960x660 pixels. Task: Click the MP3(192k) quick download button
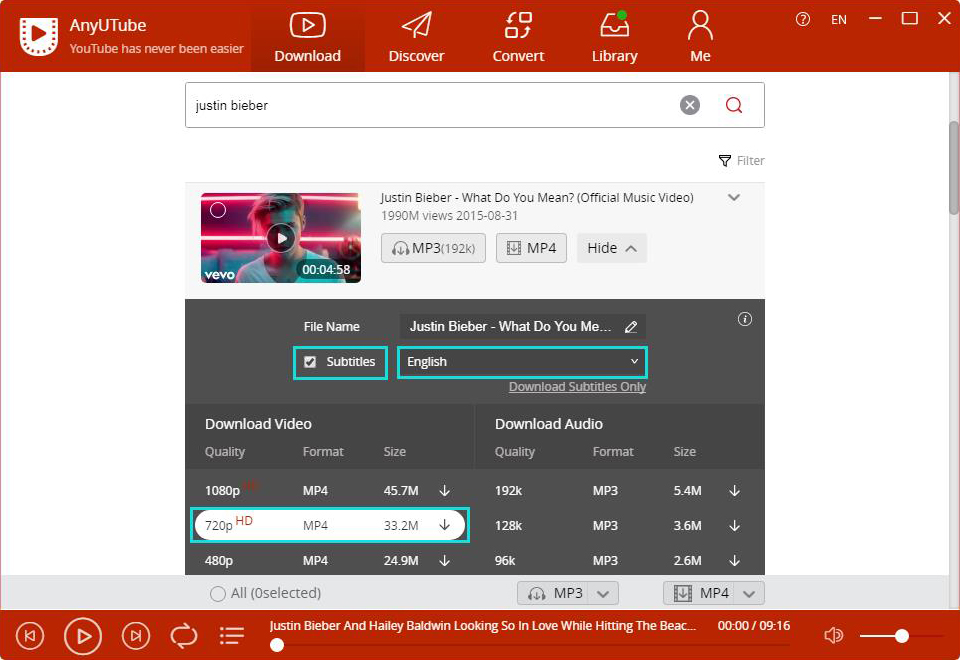(x=433, y=248)
